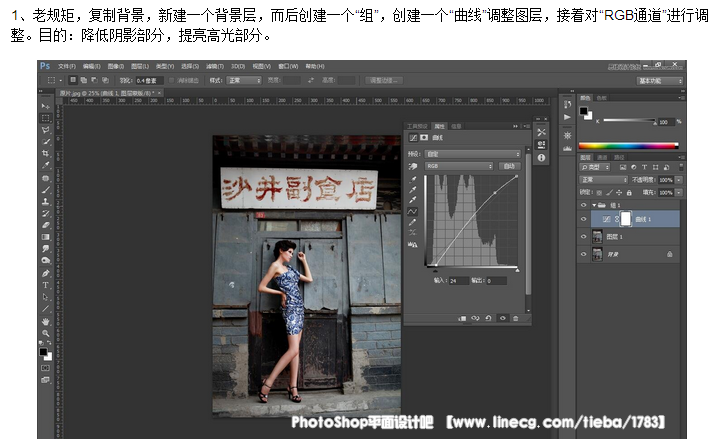This screenshot has width=715, height=439.
Task: Select the Eyedropper tool in the toolbox
Action: click(46, 165)
